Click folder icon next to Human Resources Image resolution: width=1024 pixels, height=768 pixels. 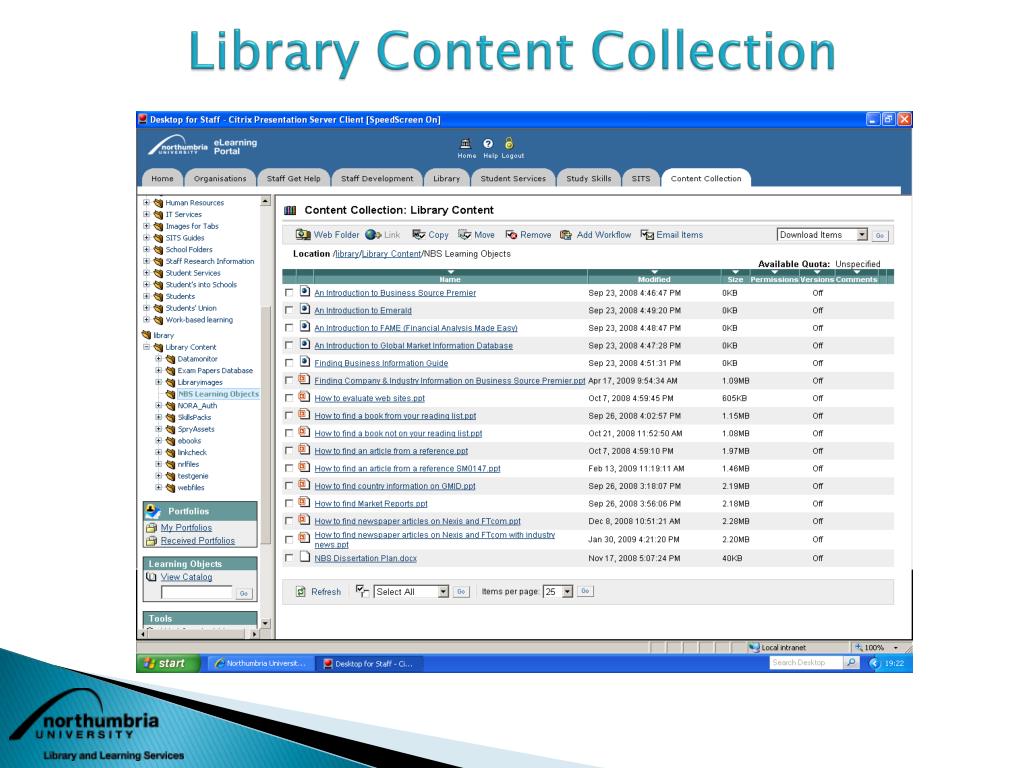[x=158, y=203]
